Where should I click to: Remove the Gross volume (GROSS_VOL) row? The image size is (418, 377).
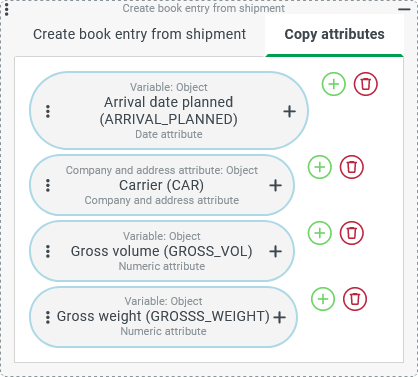point(352,233)
